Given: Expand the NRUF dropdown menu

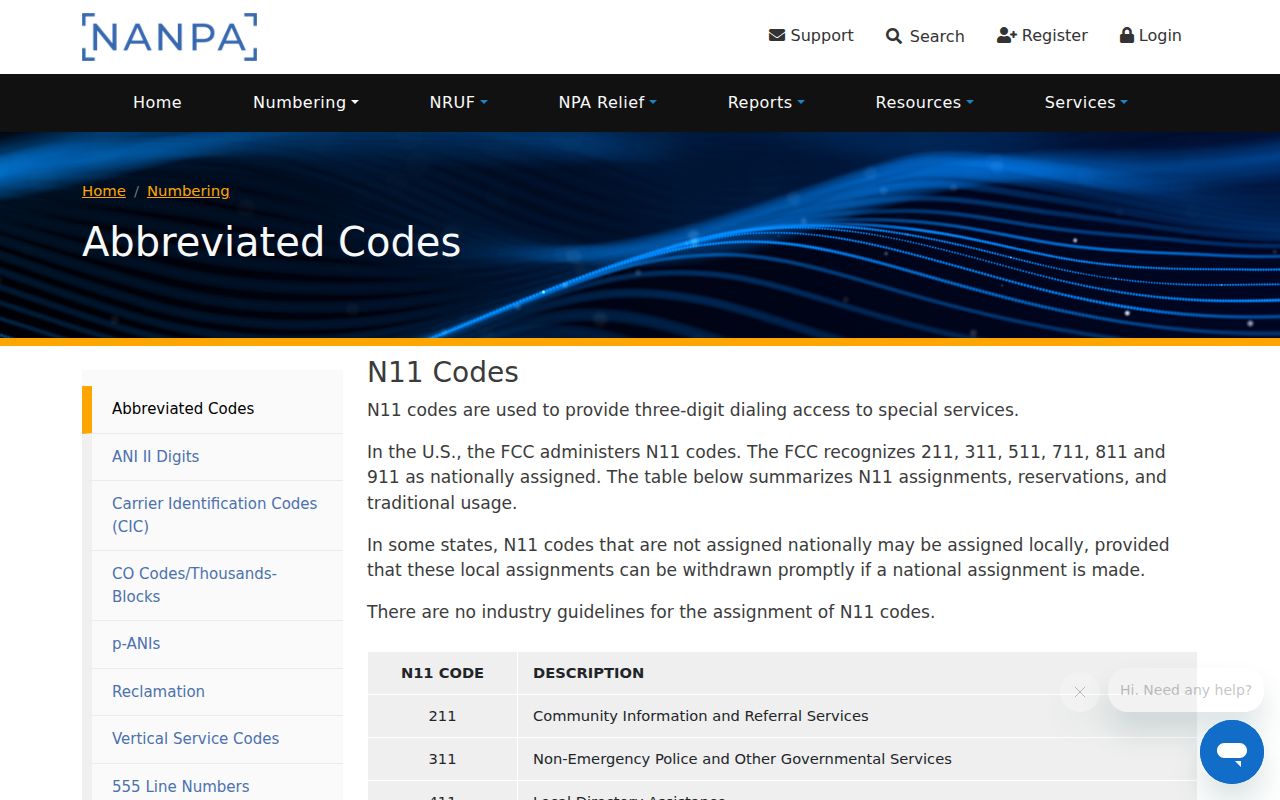Looking at the screenshot, I should point(459,102).
